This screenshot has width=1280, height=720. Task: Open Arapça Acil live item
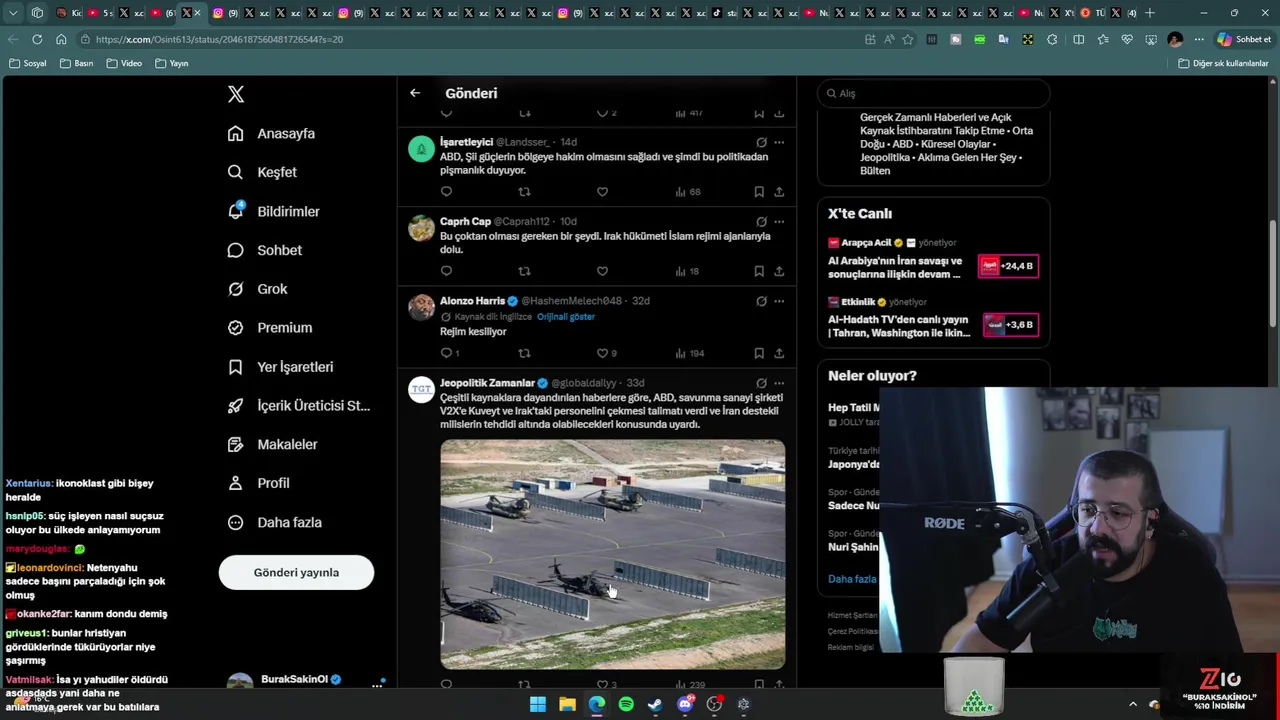tap(933, 261)
